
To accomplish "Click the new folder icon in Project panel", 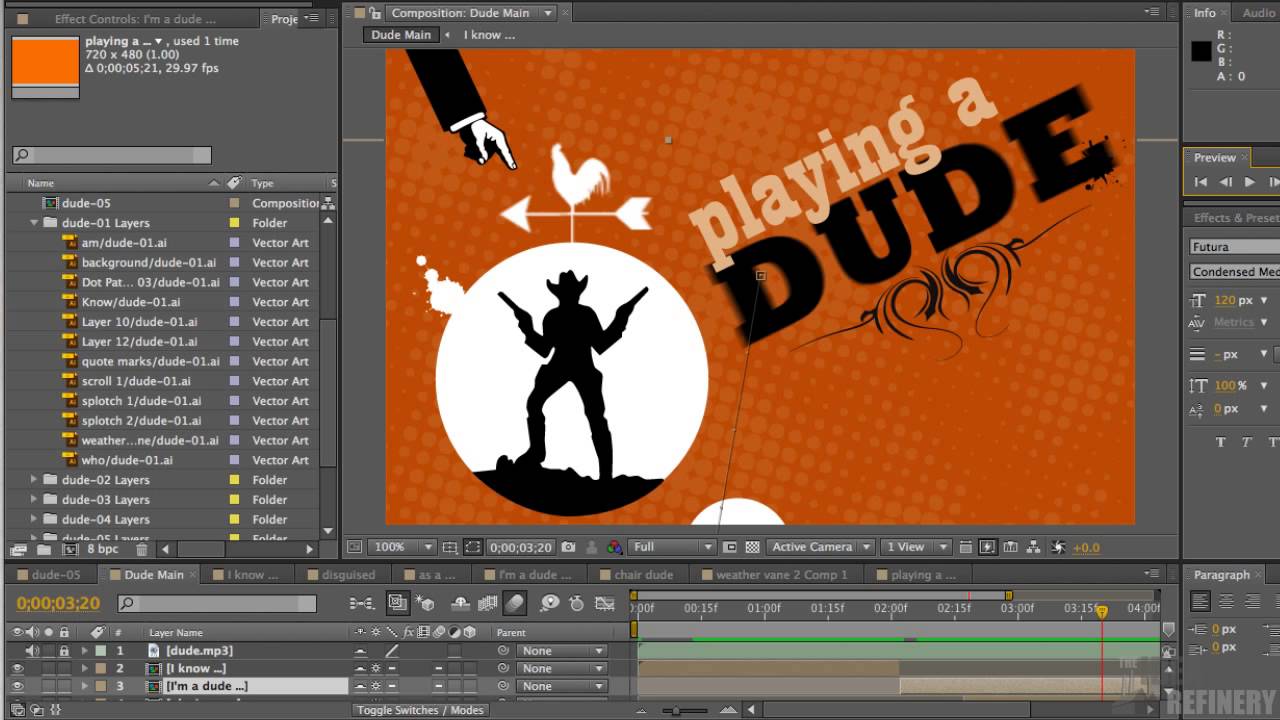I will click(x=44, y=549).
